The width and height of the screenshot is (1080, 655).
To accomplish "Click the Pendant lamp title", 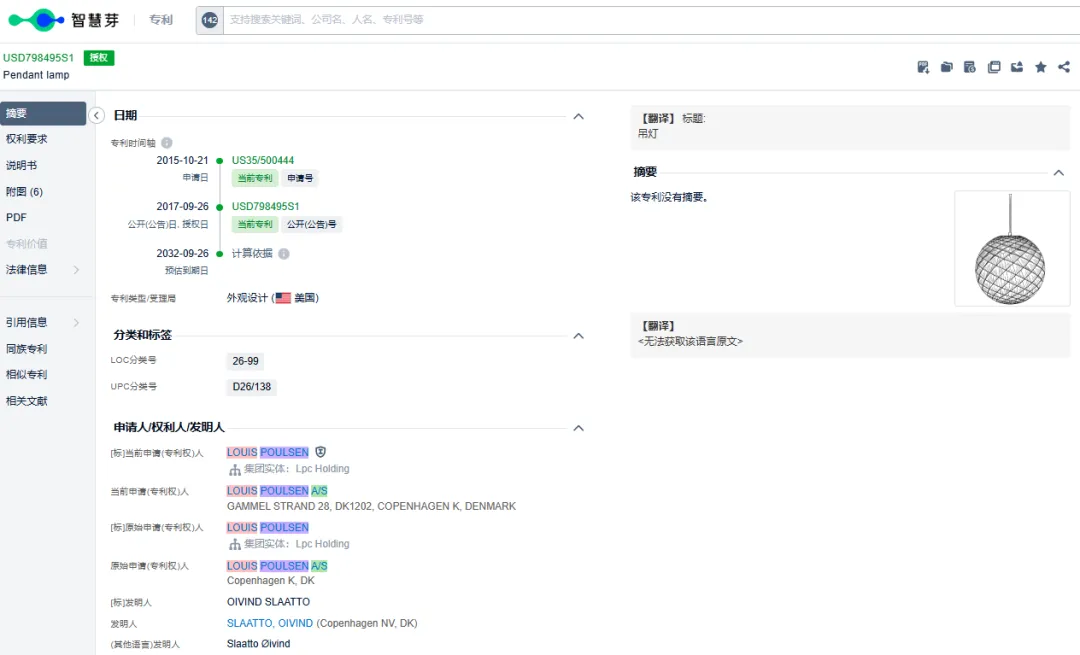I will [x=36, y=75].
